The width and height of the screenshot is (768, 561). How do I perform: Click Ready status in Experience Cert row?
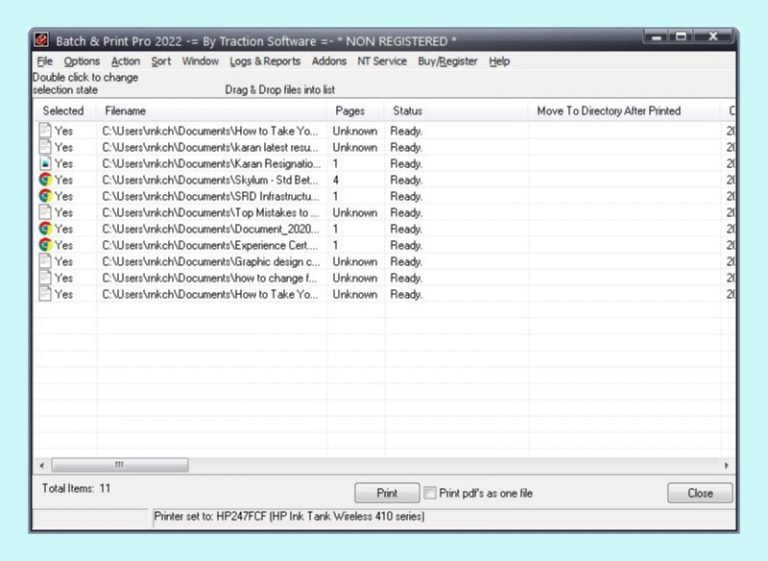pos(406,245)
